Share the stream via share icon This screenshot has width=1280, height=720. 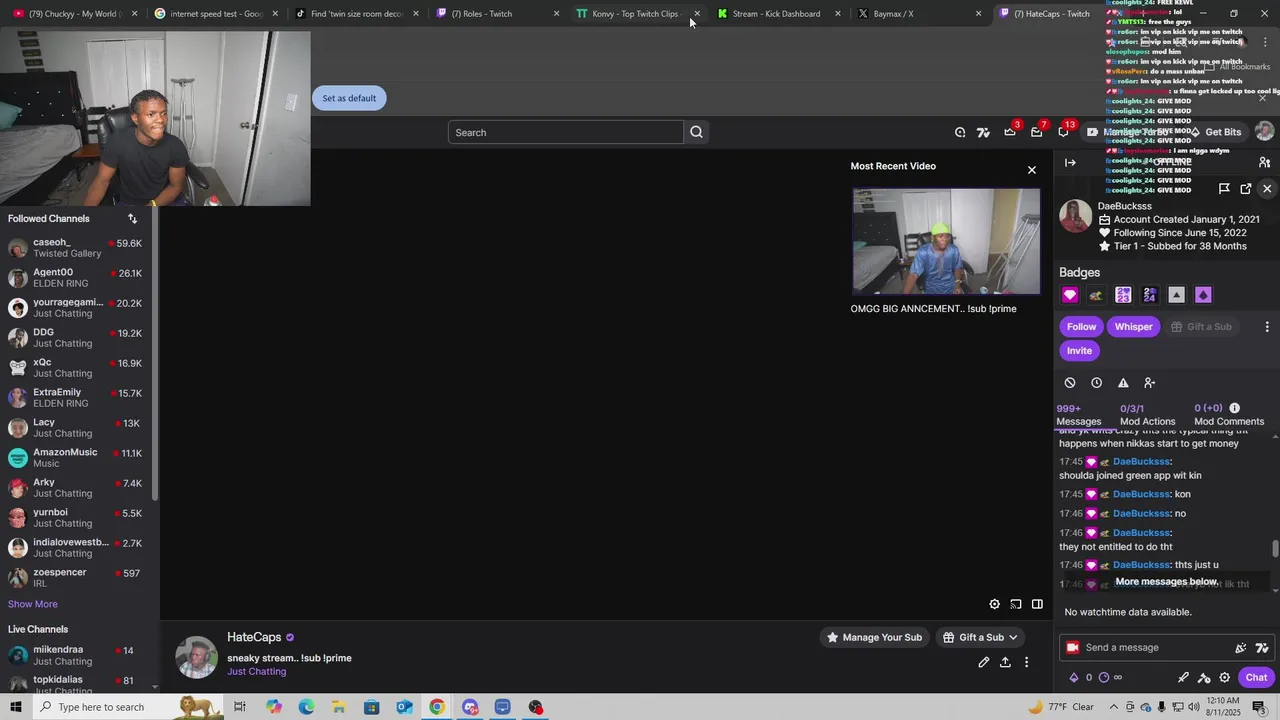[x=1005, y=662]
